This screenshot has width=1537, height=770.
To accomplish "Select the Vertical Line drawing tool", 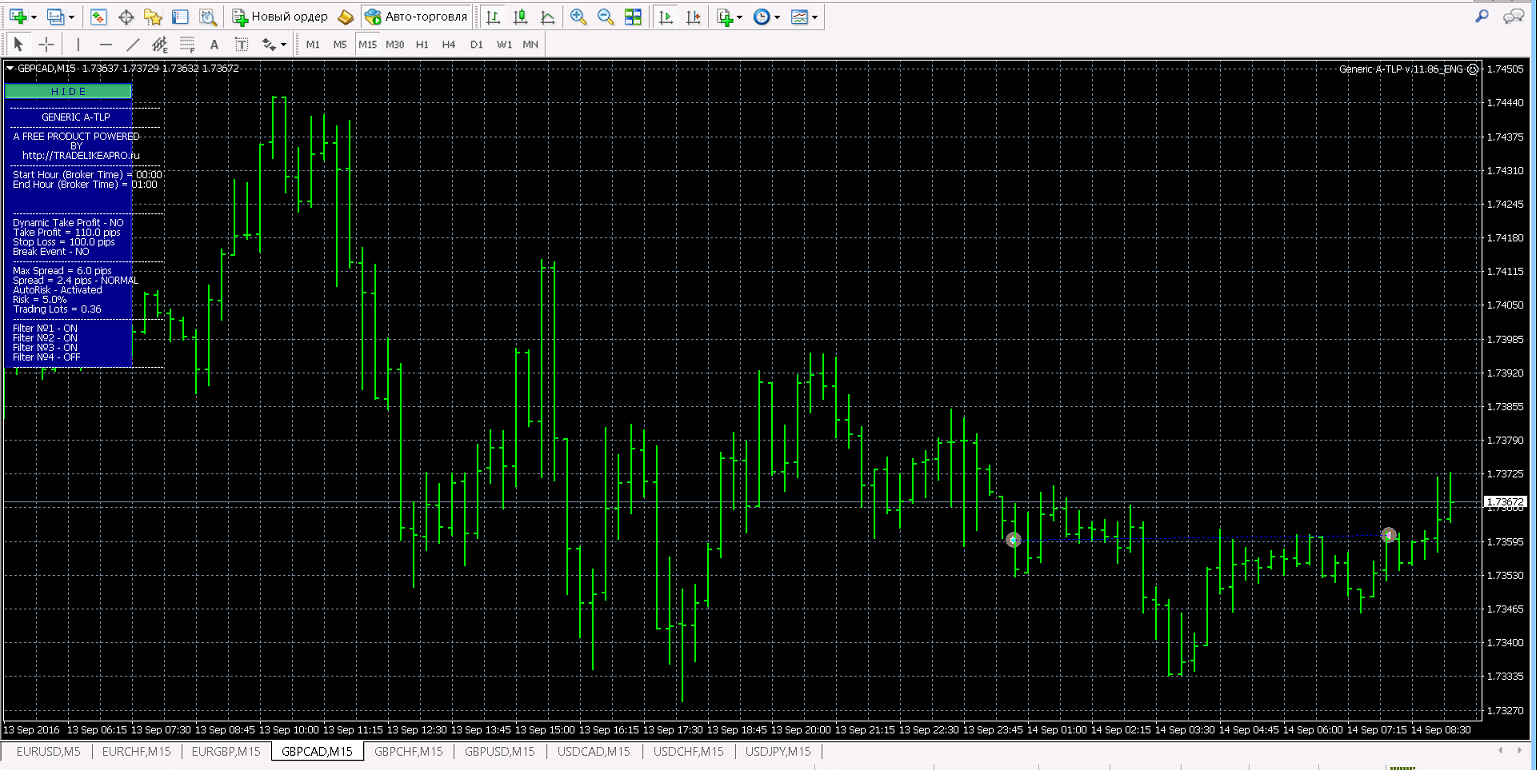I will tap(78, 44).
